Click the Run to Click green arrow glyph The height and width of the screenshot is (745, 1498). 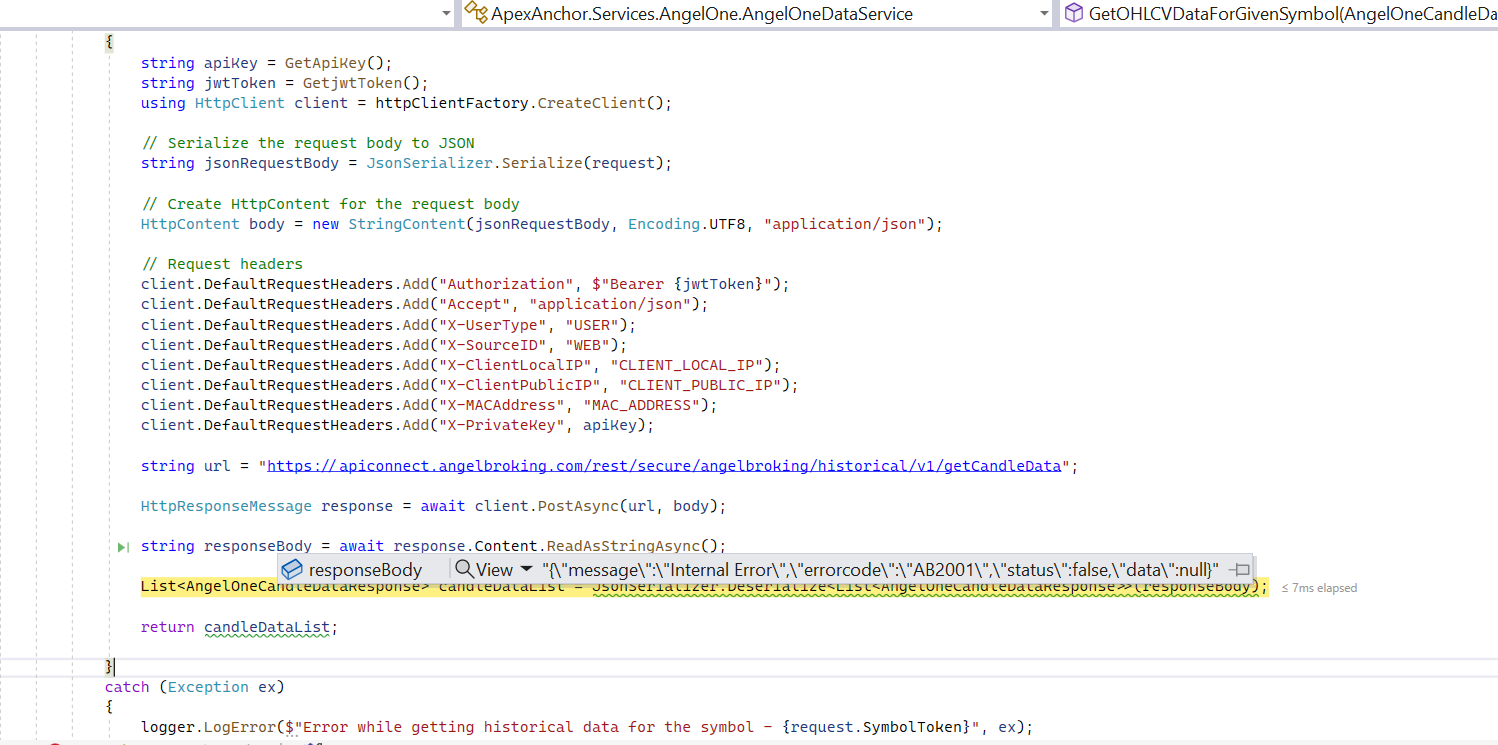click(124, 547)
